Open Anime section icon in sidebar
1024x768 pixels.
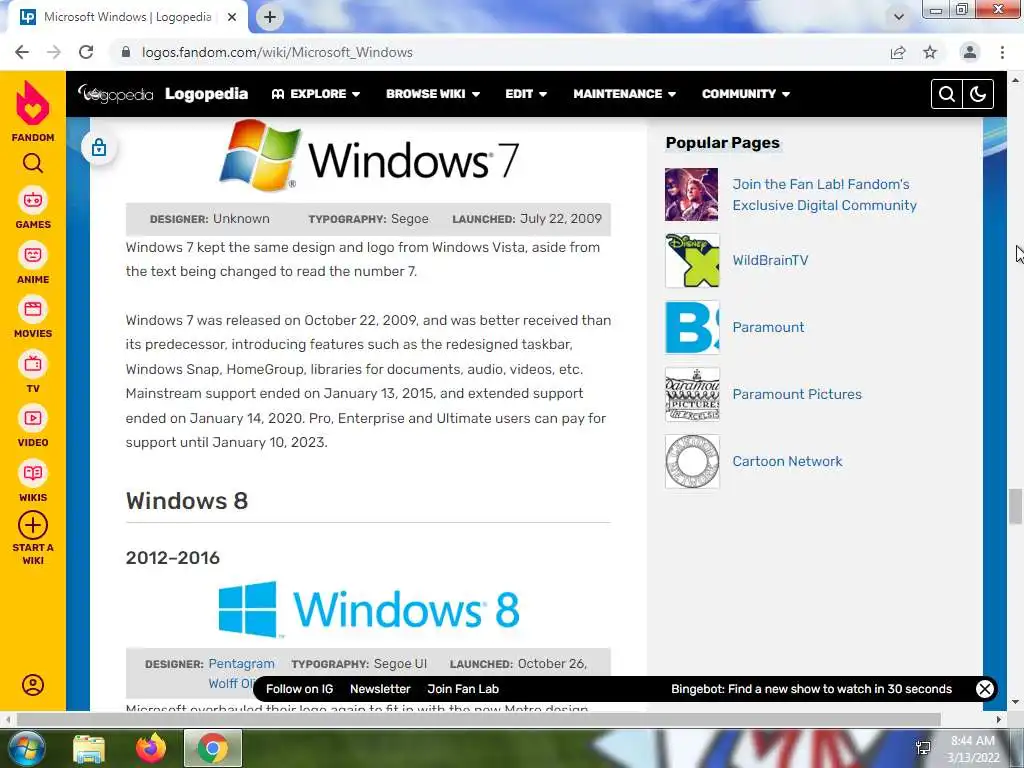(x=33, y=255)
